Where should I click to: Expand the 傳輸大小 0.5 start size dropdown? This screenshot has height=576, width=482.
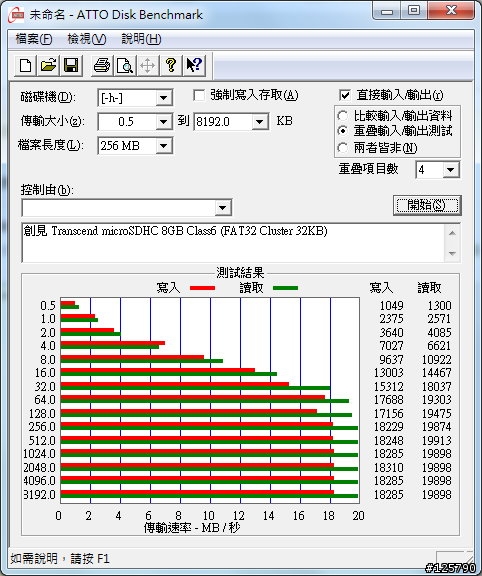coord(163,122)
